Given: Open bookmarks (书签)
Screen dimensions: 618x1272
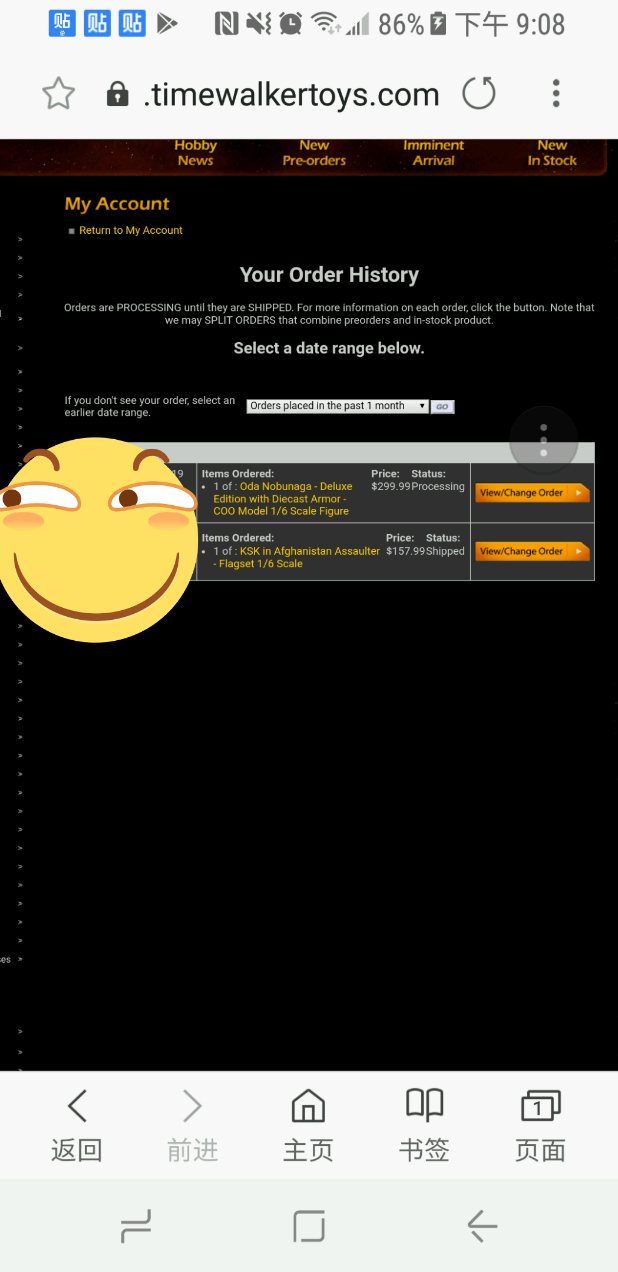Looking at the screenshot, I should pos(424,1126).
